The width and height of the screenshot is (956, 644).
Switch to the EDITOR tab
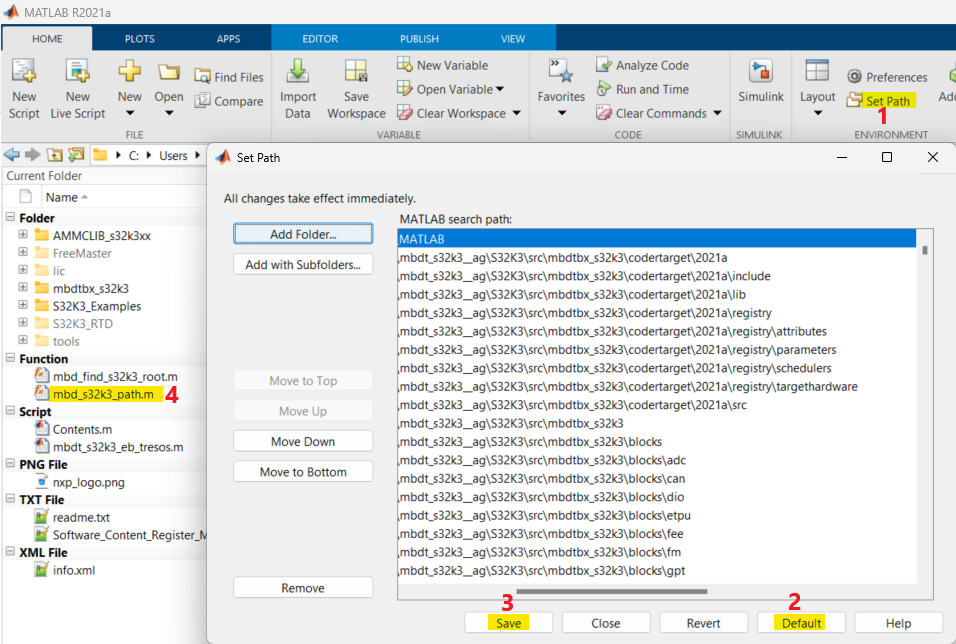tap(320, 38)
